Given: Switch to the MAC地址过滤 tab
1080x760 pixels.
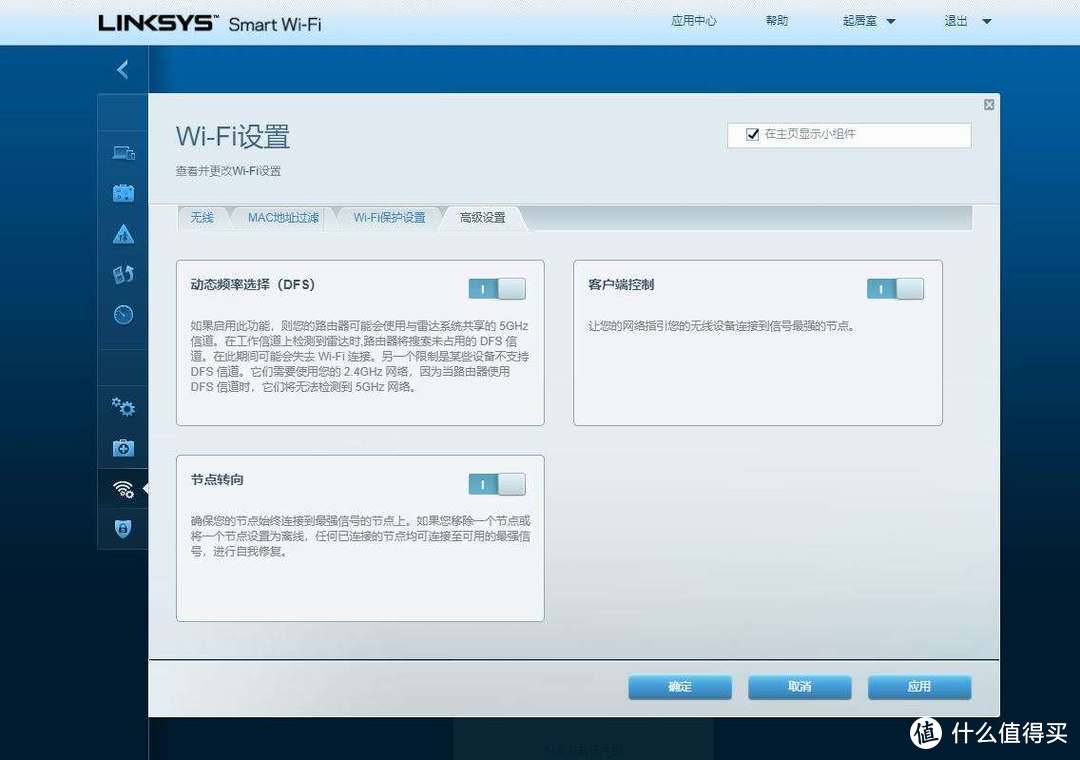Looking at the screenshot, I should click(283, 217).
